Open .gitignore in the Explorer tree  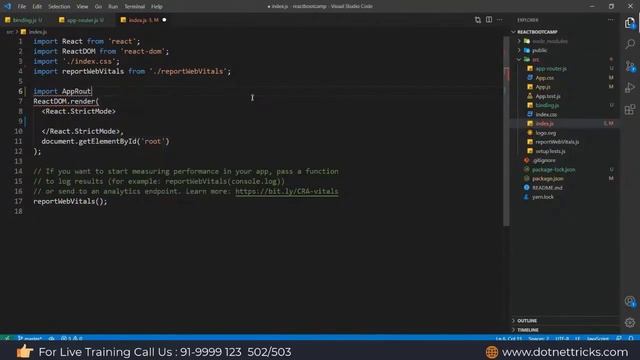tap(544, 160)
